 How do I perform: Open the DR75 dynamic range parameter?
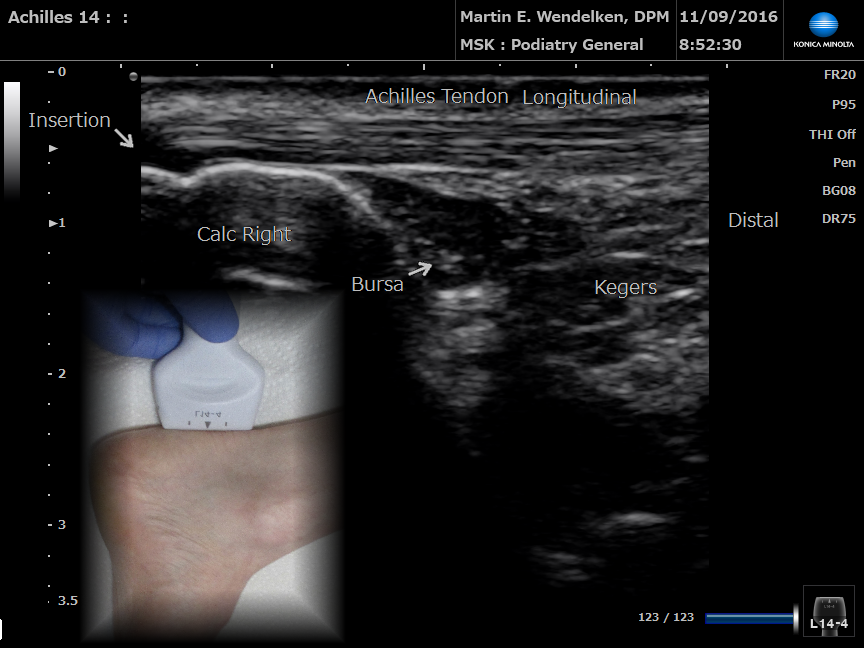tap(838, 219)
